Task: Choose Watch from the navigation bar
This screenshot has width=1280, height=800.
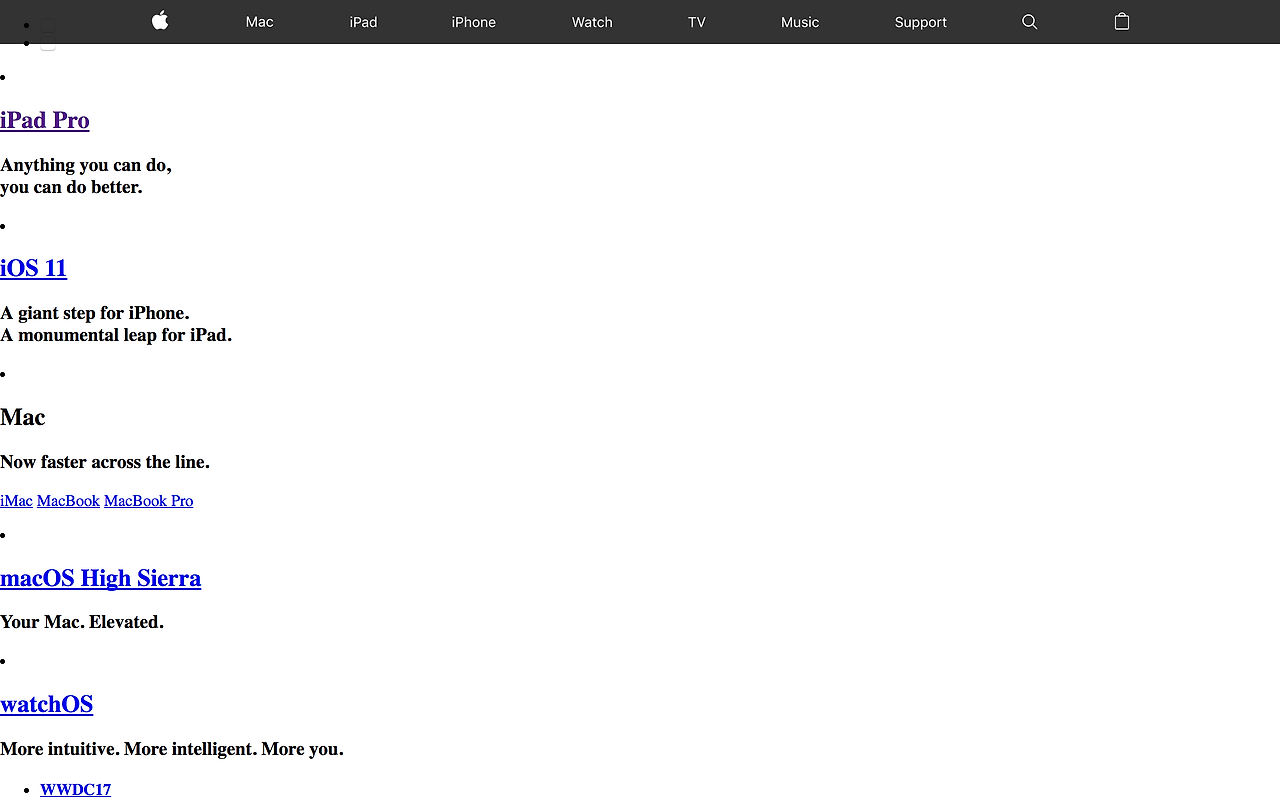Action: click(592, 22)
